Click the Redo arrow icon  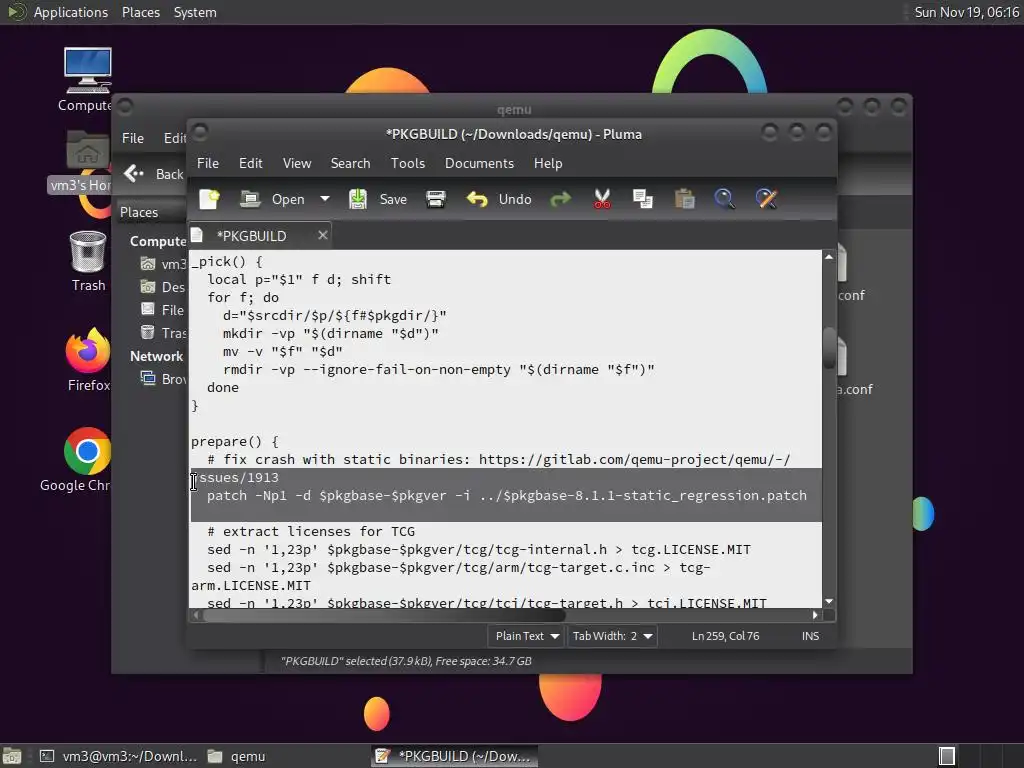click(x=560, y=199)
